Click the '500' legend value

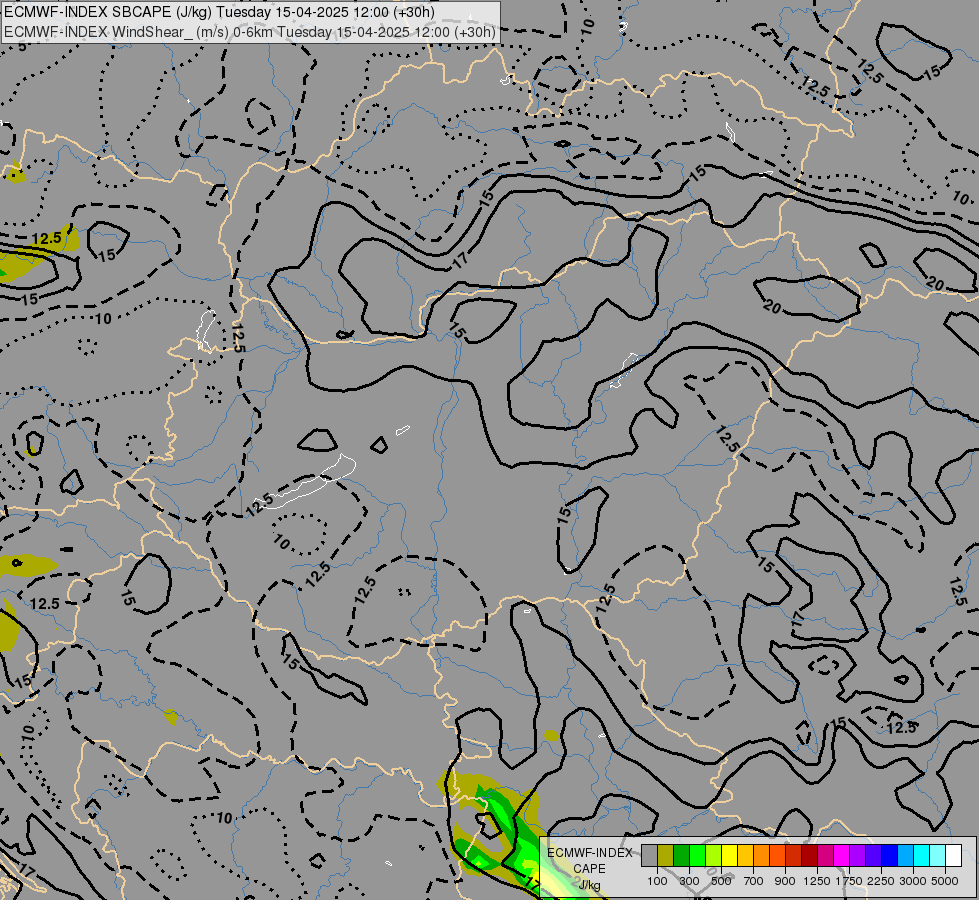click(721, 881)
